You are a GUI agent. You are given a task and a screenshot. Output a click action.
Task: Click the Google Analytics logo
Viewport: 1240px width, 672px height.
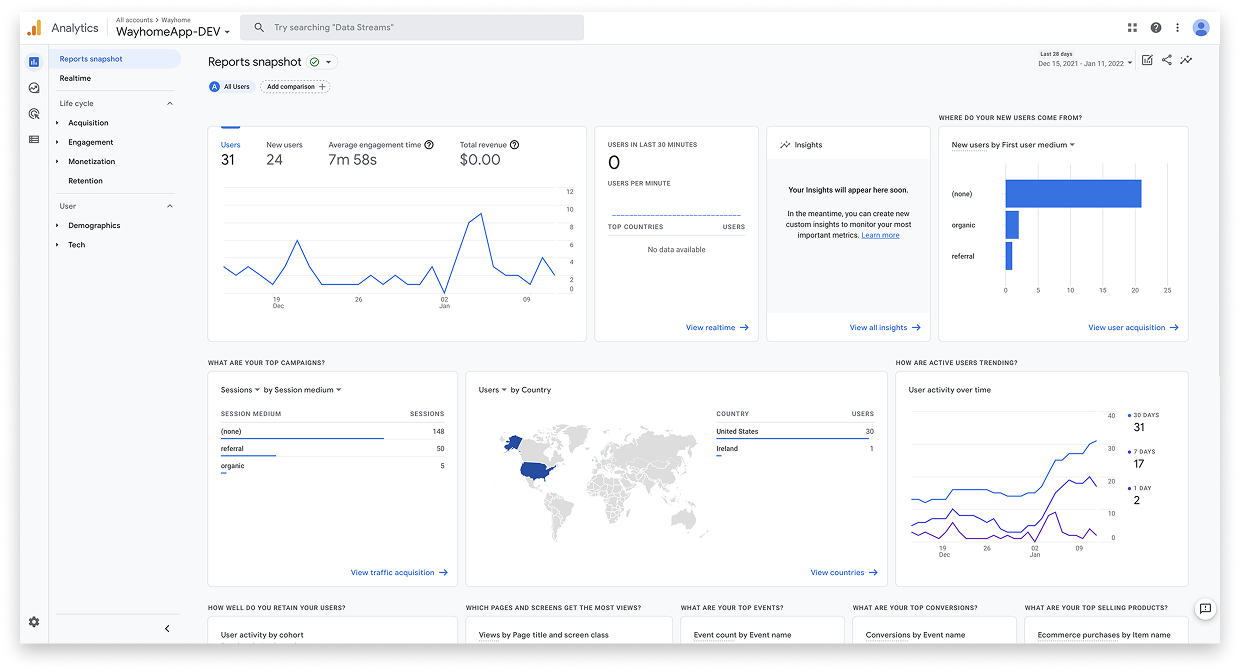[x=34, y=28]
